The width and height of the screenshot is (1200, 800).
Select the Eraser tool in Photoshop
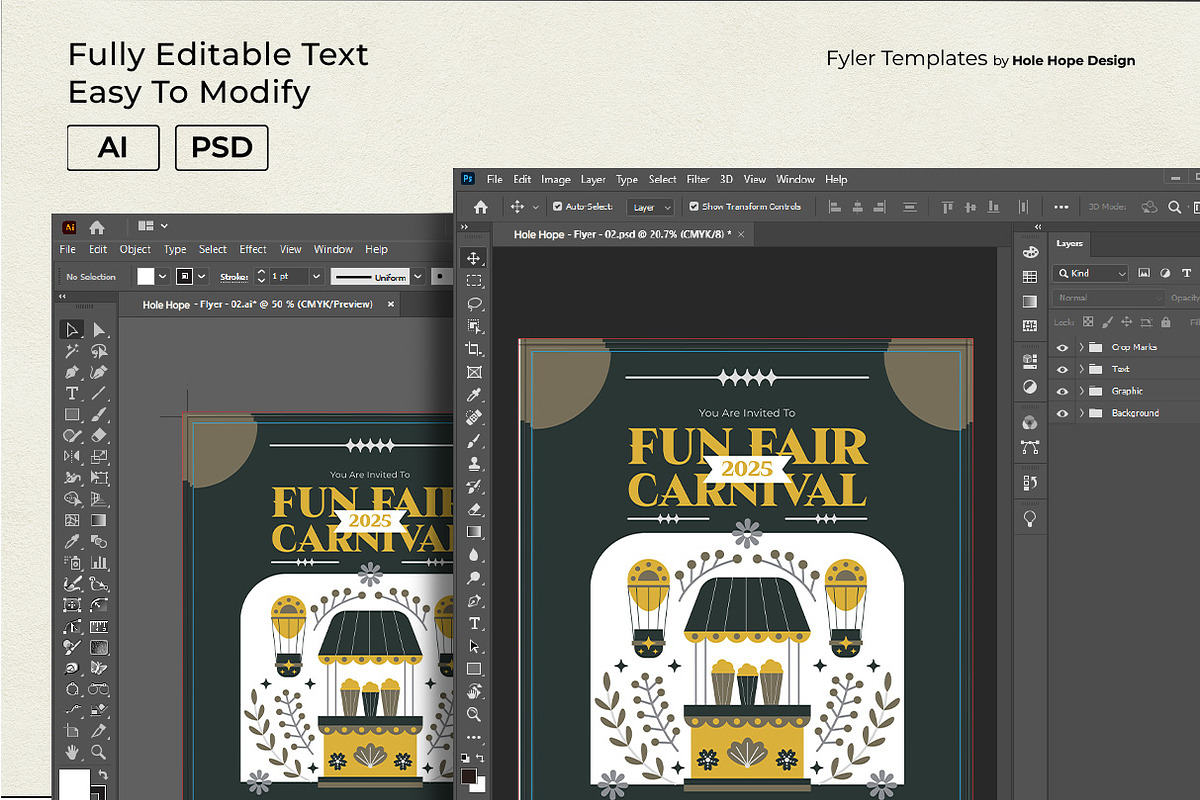coord(474,509)
